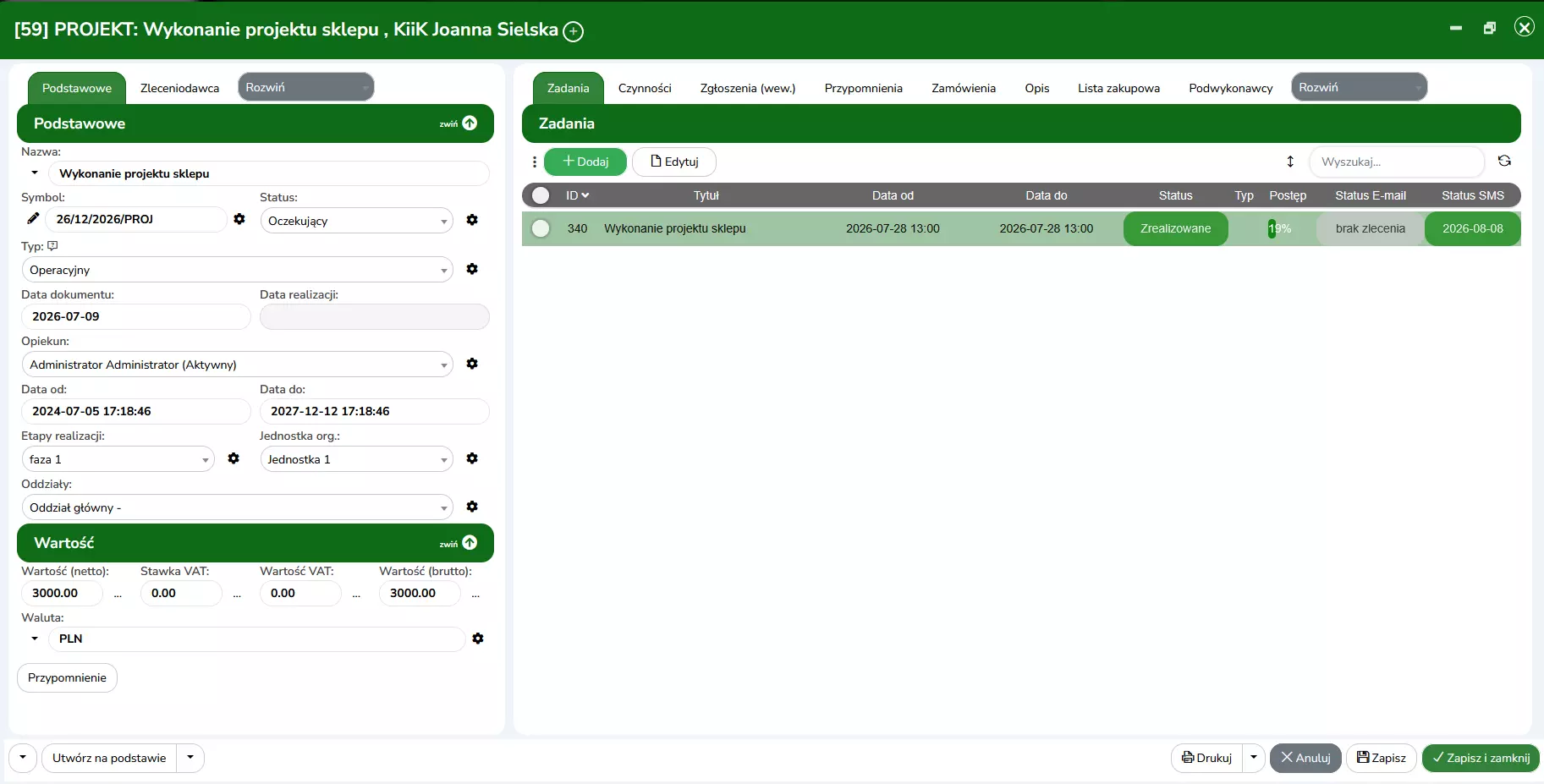The image size is (1544, 784).
Task: Switch to the Podstawowe tab
Action: (77, 88)
